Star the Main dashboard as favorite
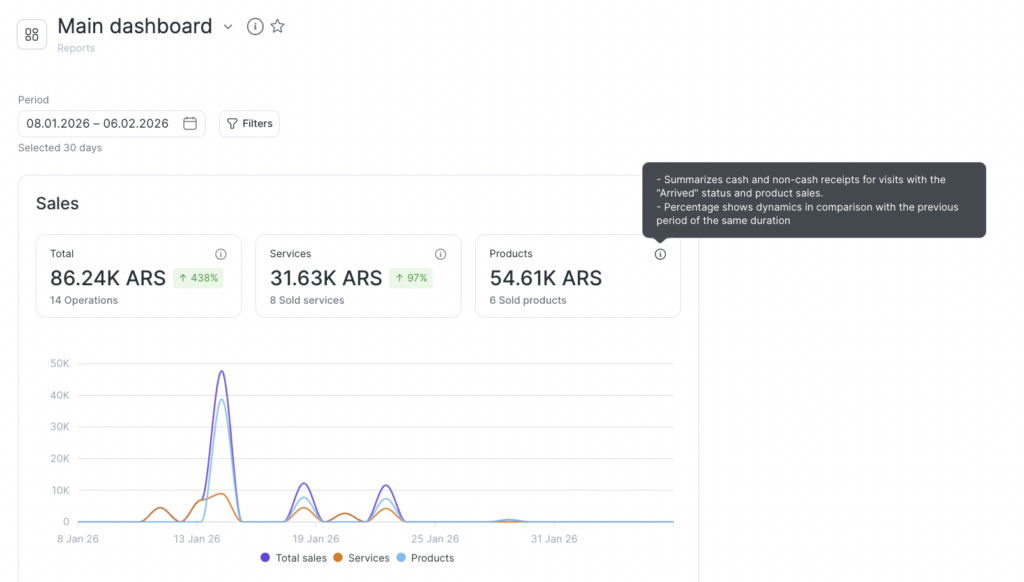 coord(278,27)
